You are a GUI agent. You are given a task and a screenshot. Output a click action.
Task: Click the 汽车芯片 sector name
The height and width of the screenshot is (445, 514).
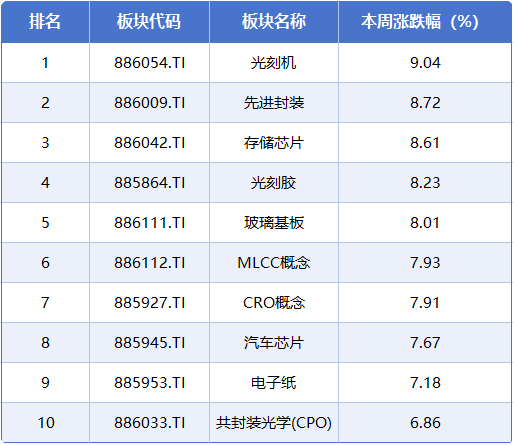click(274, 343)
